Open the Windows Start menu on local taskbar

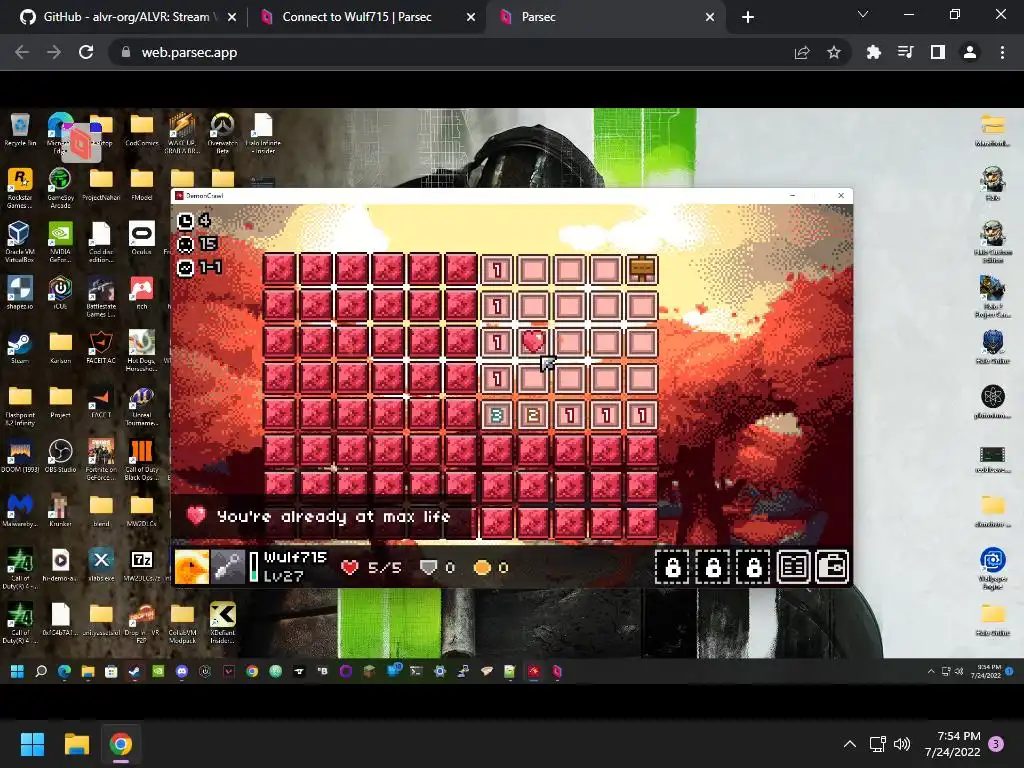click(32, 744)
